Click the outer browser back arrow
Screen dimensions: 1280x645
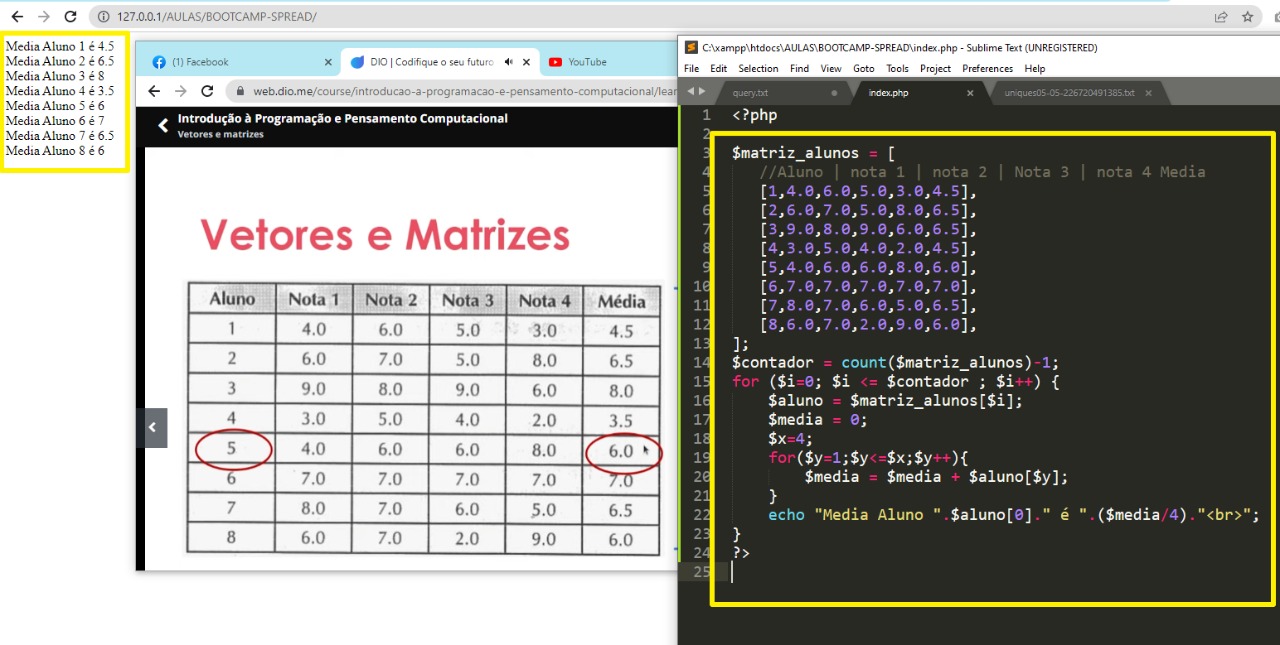(x=17, y=17)
